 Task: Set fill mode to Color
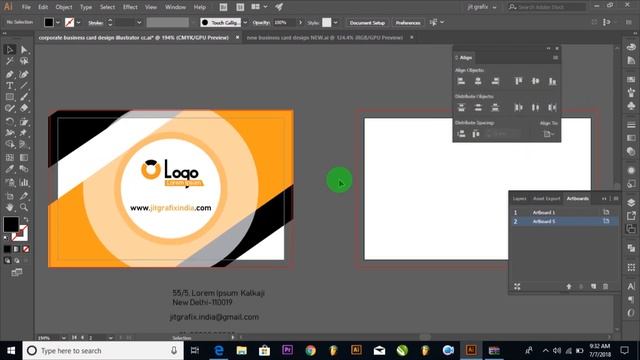tap(7, 249)
